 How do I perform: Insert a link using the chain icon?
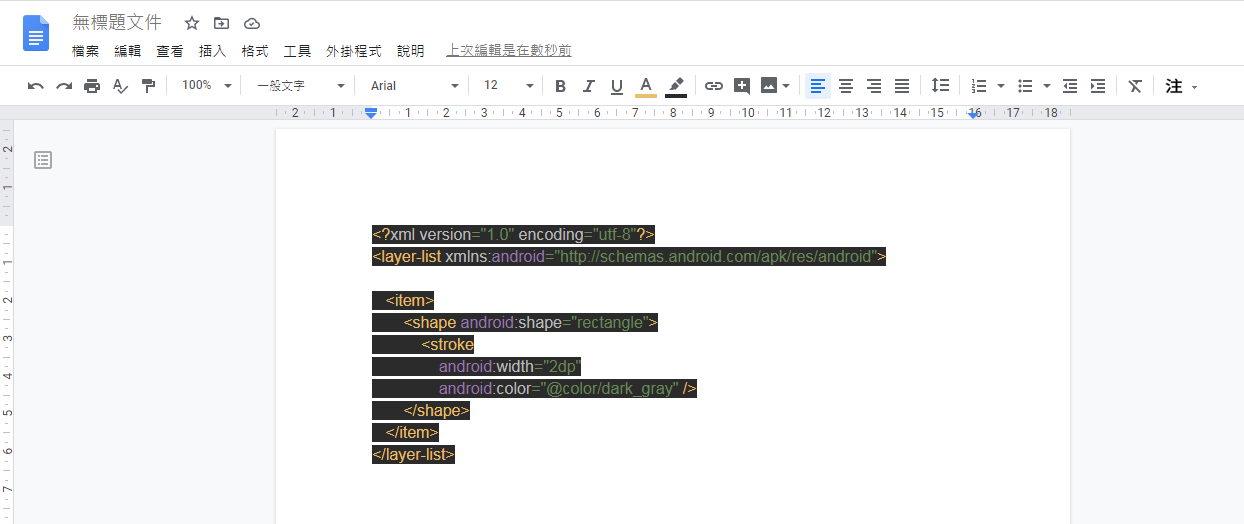pos(713,86)
